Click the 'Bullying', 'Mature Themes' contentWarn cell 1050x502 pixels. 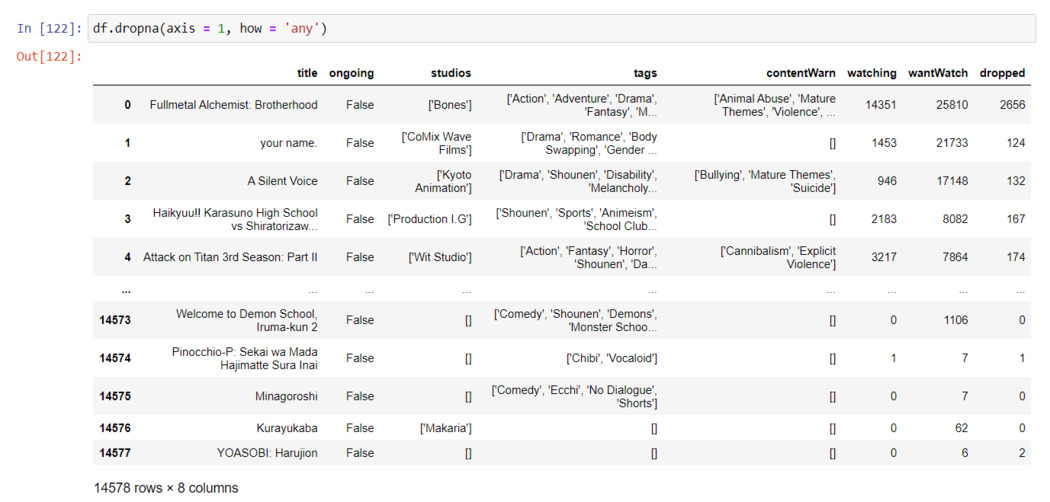[x=765, y=181]
